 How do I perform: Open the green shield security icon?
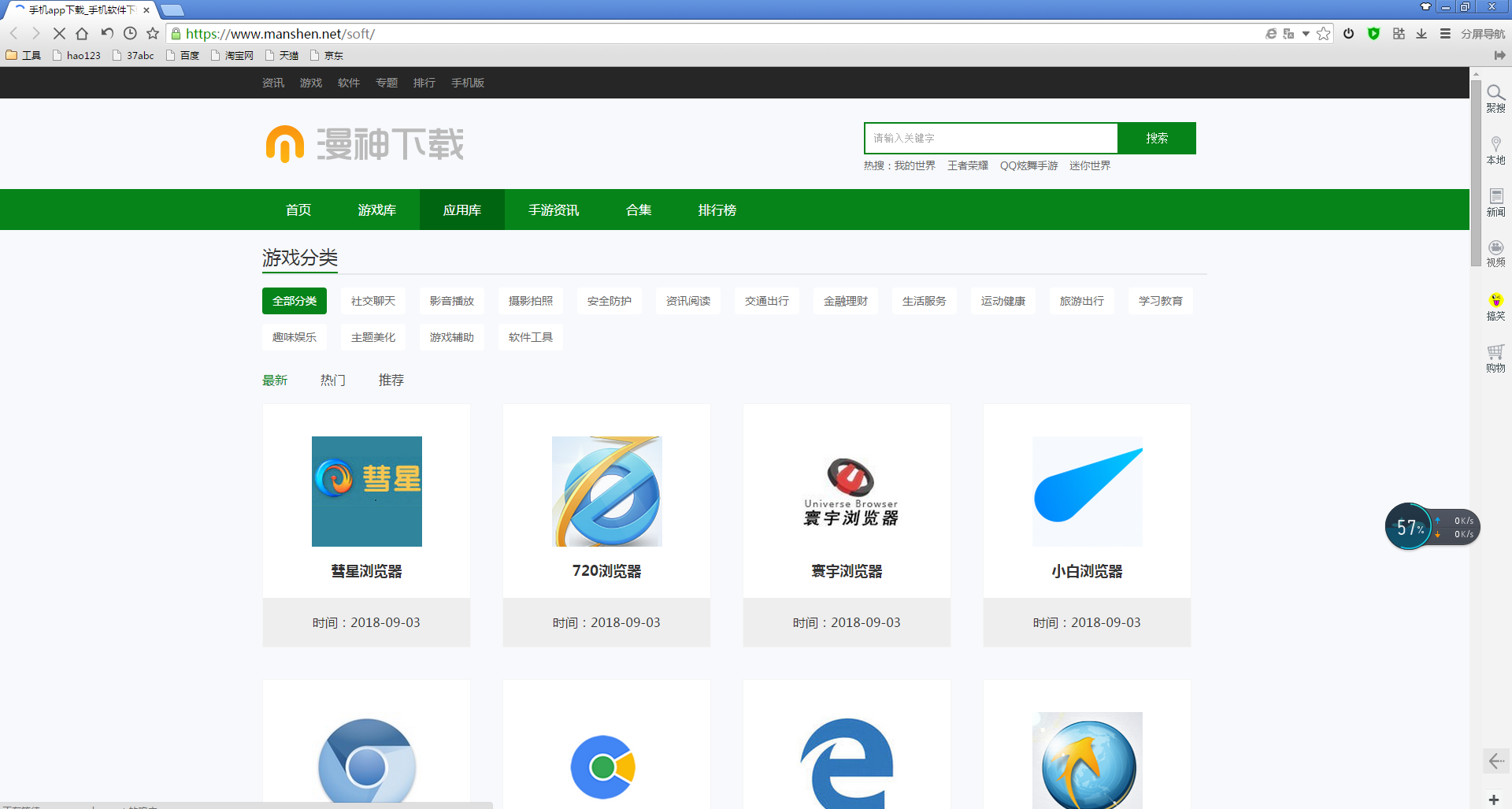click(1374, 34)
